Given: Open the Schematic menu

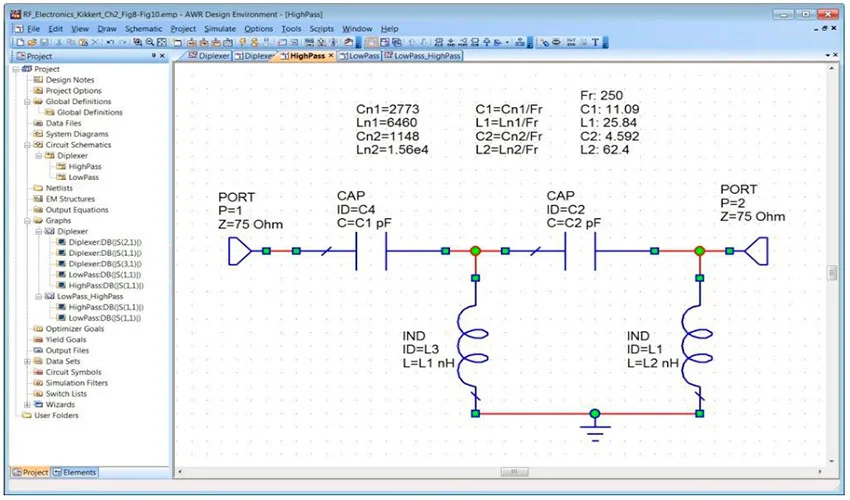Looking at the screenshot, I should [144, 29].
